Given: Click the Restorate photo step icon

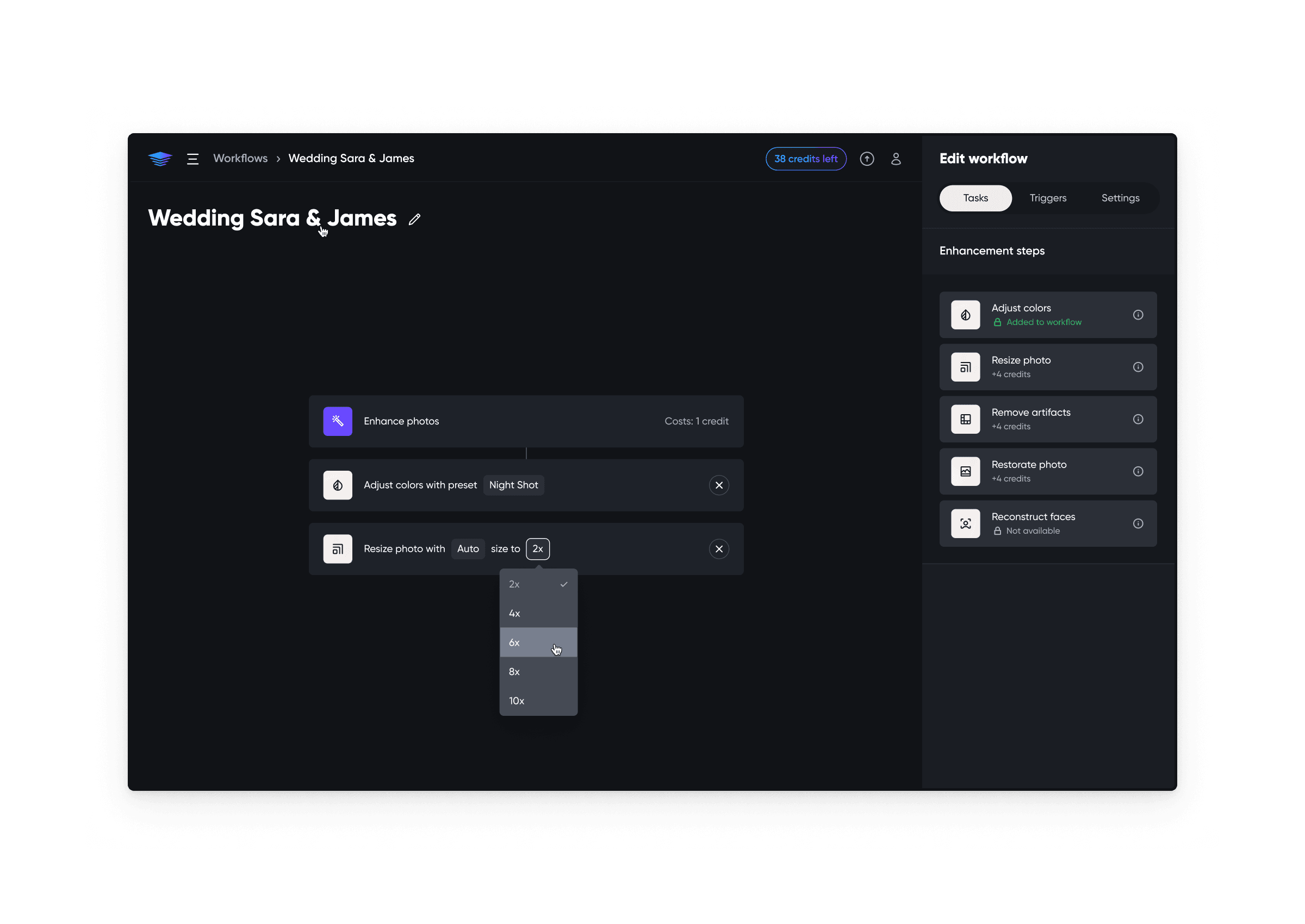Looking at the screenshot, I should pyautogui.click(x=965, y=471).
